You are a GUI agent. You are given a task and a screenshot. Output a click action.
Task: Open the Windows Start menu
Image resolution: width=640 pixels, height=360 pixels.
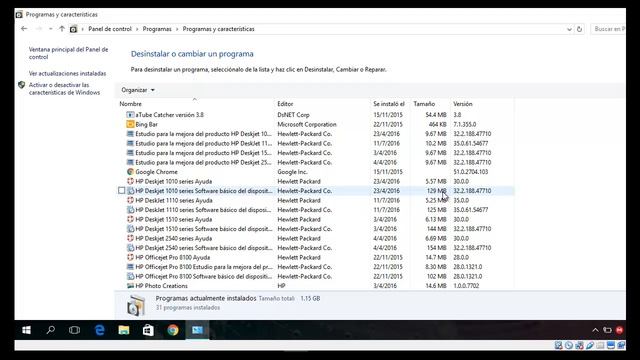(x=27, y=330)
